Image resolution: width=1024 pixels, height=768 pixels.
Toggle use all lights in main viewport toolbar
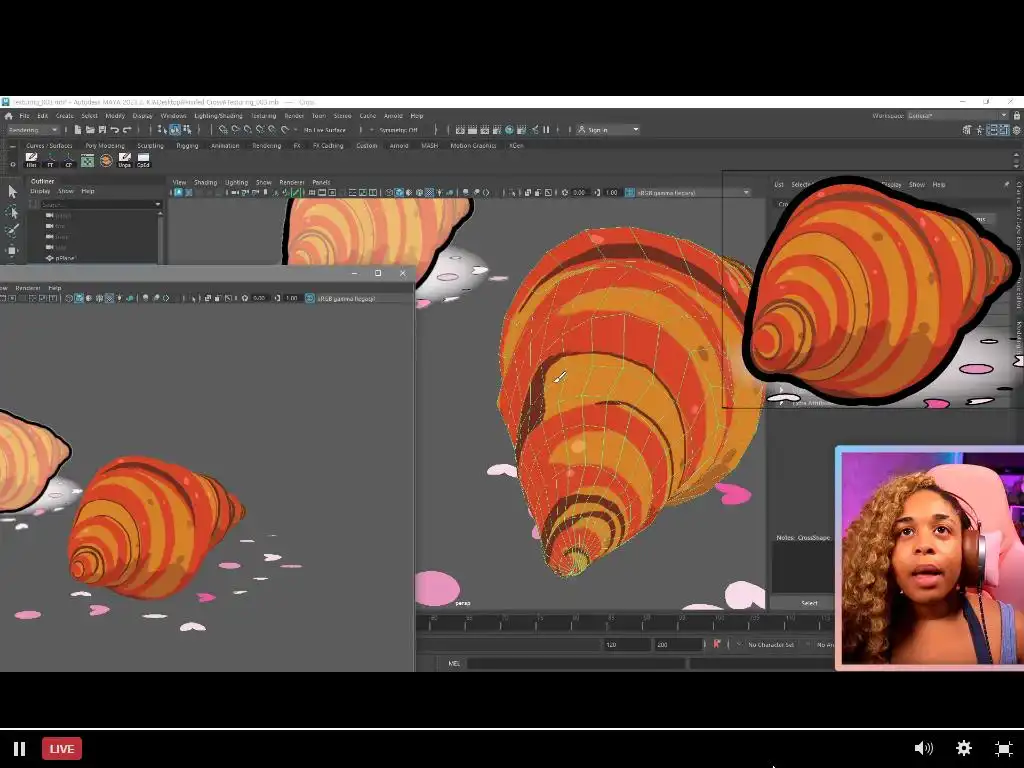coord(440,193)
